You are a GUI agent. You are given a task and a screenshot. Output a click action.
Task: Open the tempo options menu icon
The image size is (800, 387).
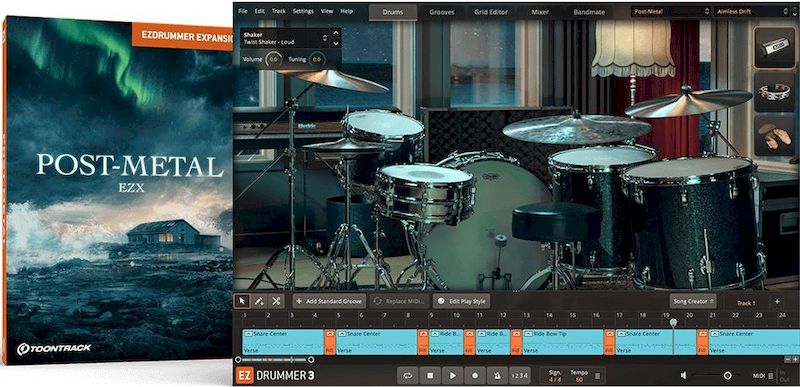[597, 376]
